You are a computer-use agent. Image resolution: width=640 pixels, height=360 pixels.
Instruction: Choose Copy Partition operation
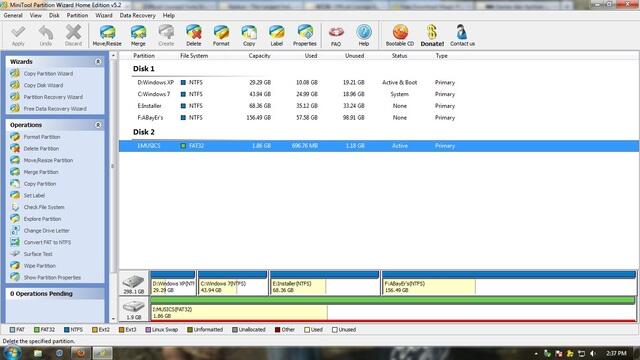pyautogui.click(x=40, y=184)
